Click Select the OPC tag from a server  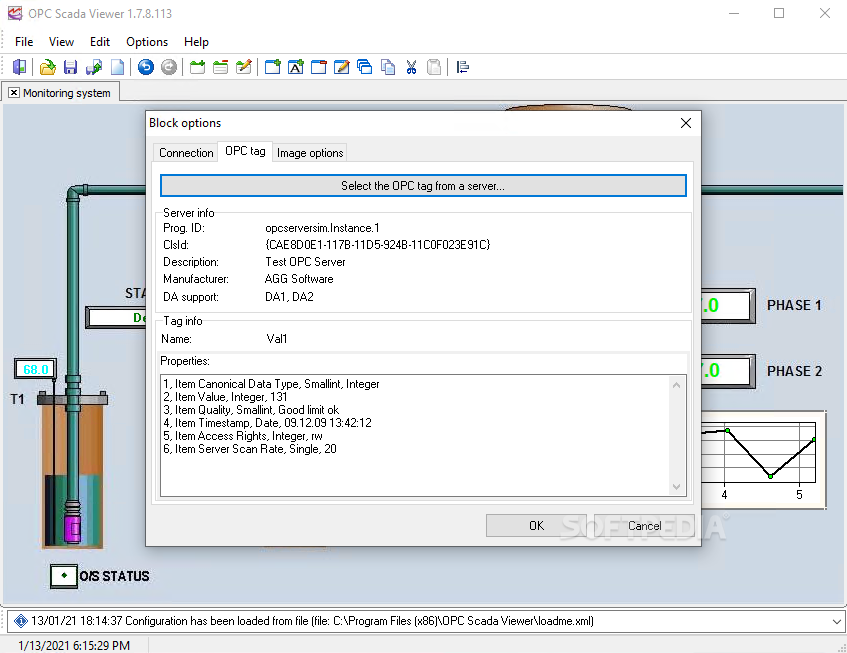[x=423, y=186]
